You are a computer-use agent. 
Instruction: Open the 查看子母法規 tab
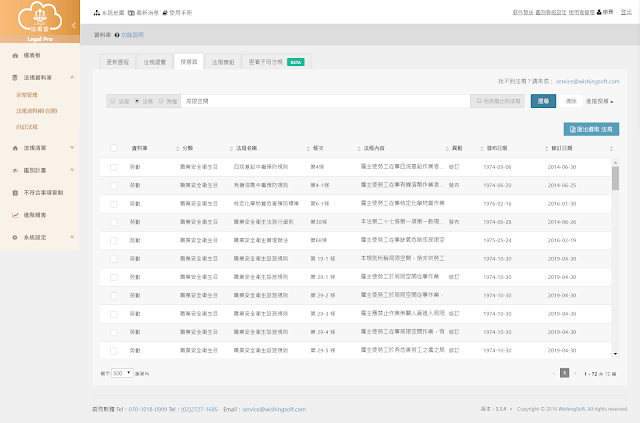[277, 62]
